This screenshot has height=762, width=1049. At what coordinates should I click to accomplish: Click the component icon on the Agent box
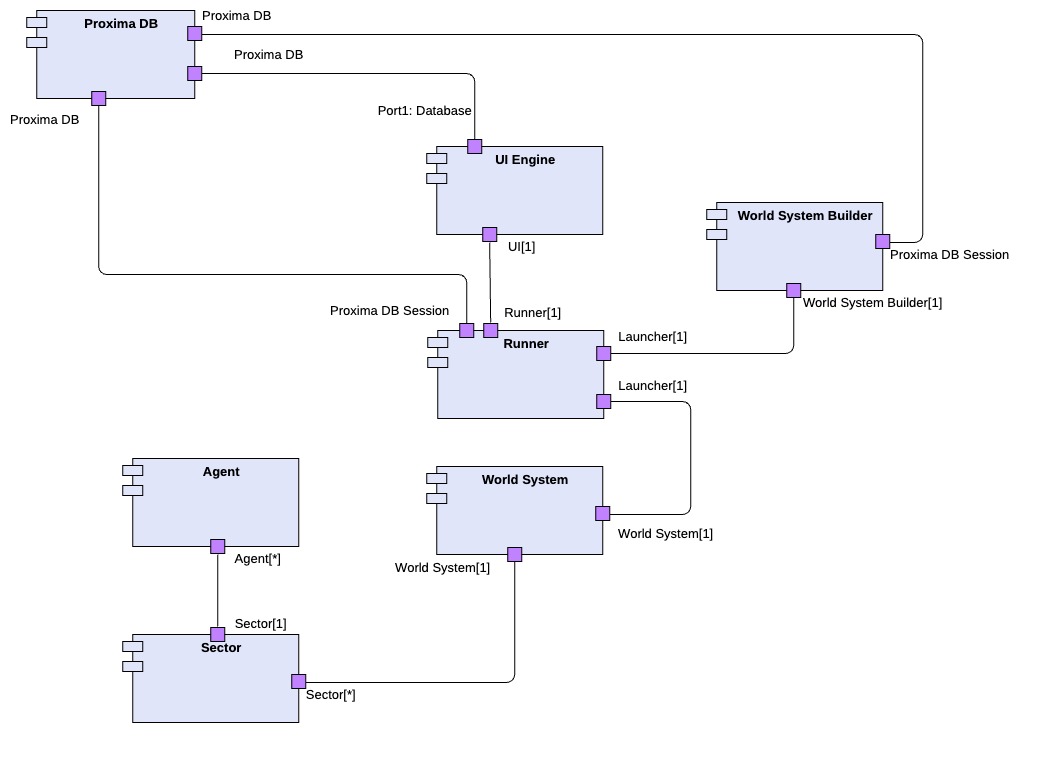point(132,480)
